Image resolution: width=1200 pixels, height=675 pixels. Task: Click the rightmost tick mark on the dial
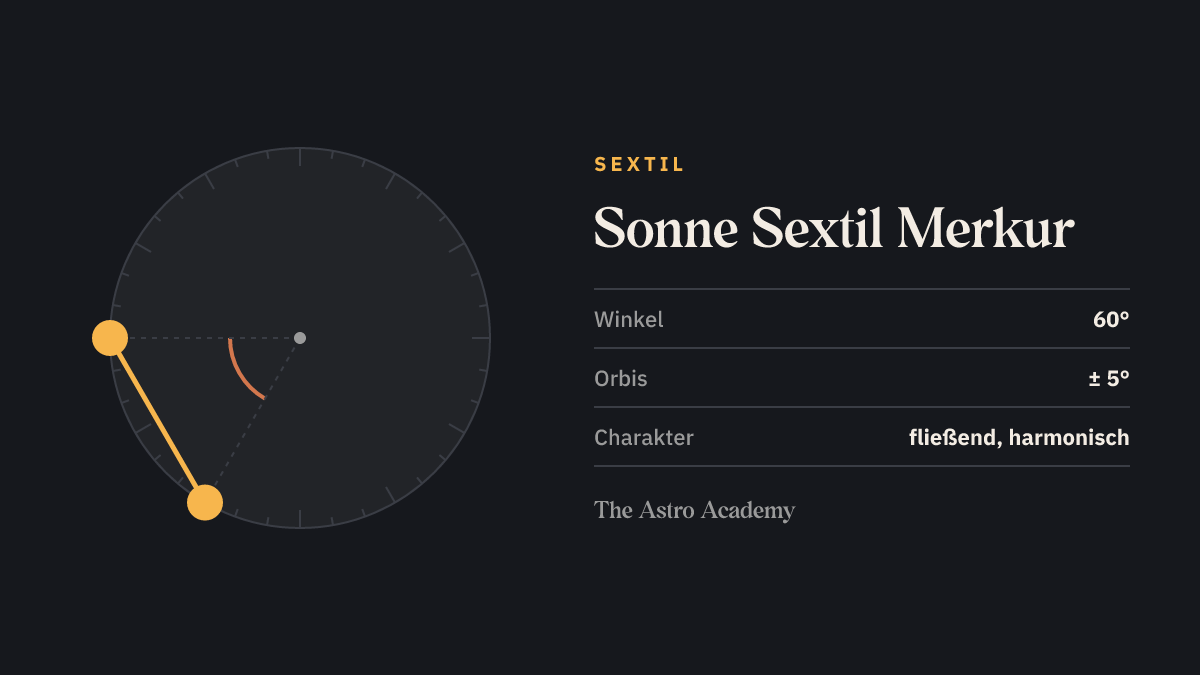[x=481, y=338]
